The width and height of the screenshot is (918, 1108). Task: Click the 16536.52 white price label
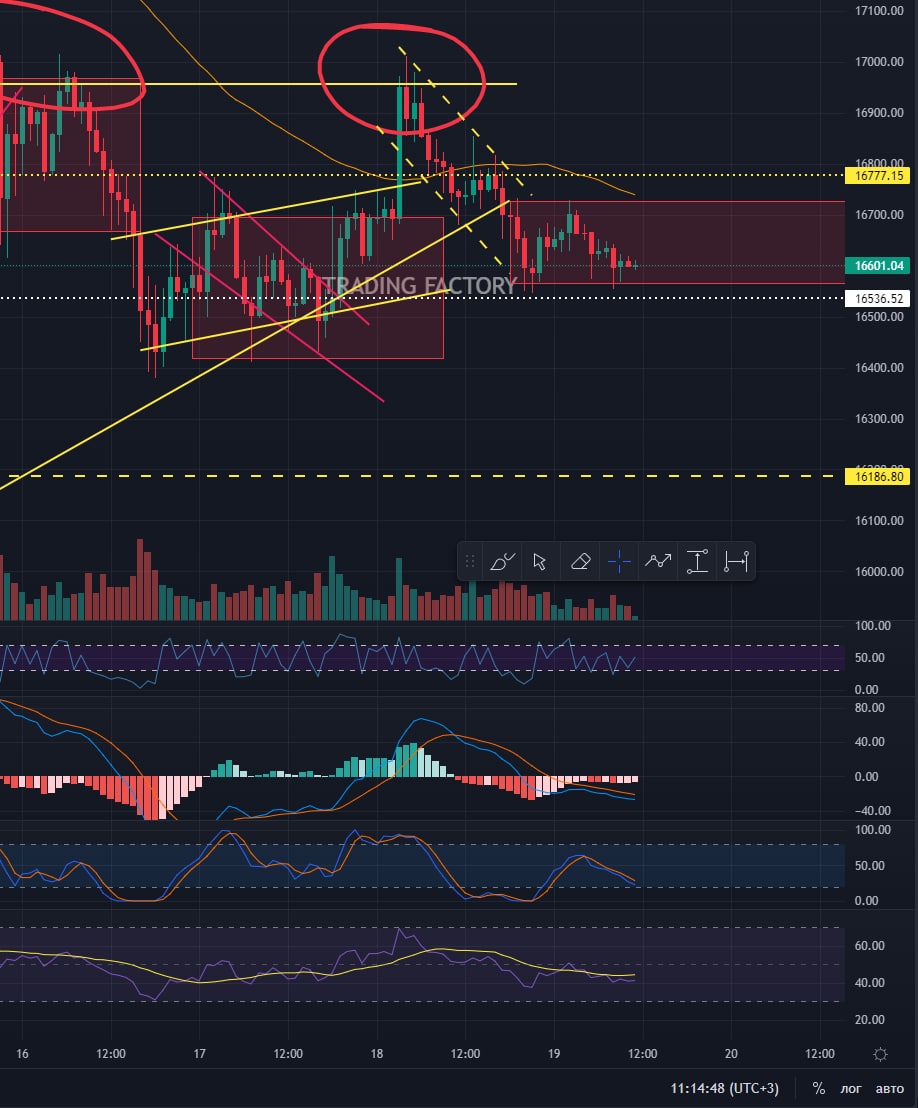[880, 298]
